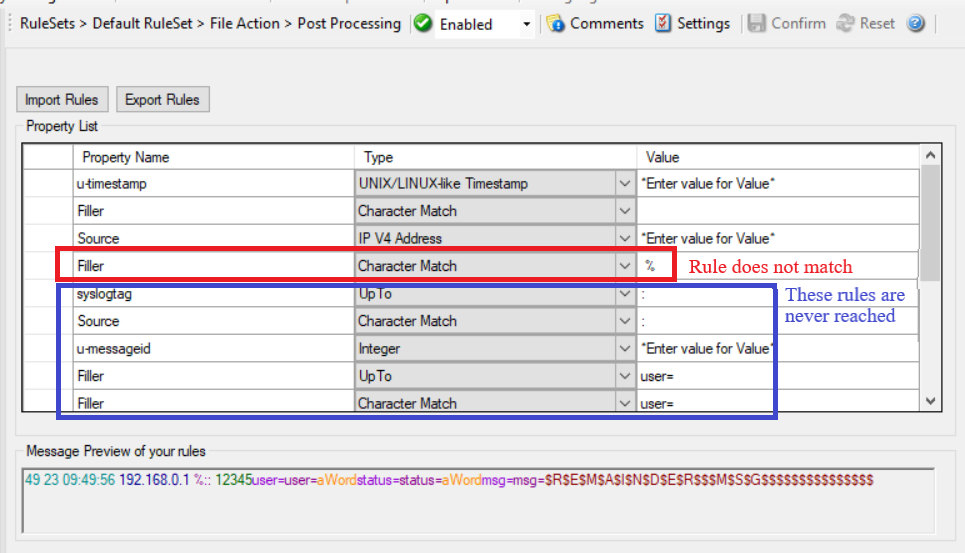The image size is (965, 553).
Task: Expand the Enabled state dropdown
Action: (x=527, y=24)
